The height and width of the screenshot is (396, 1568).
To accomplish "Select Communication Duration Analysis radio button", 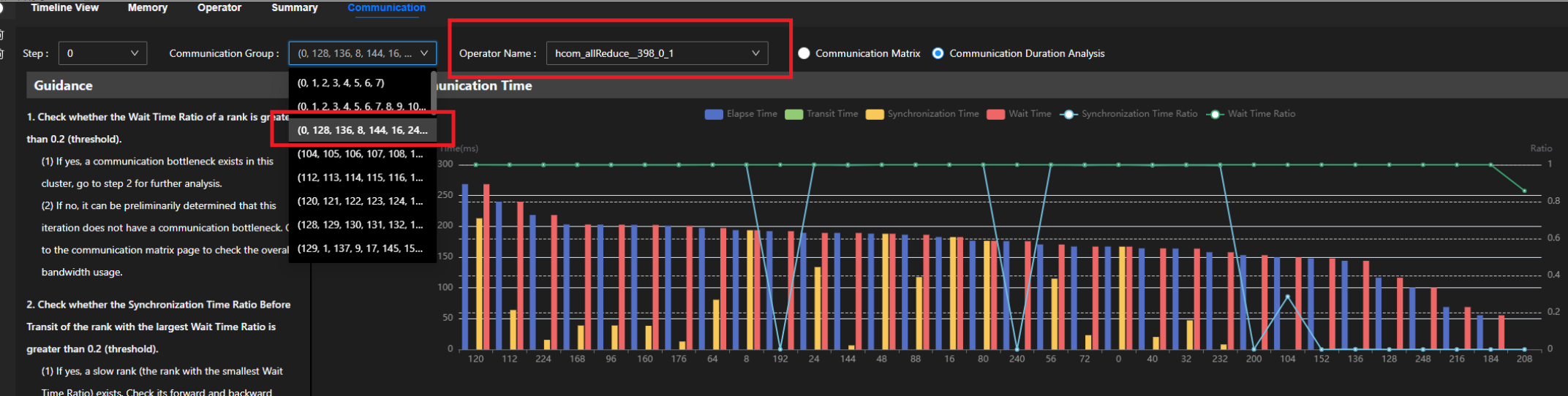I will (938, 53).
